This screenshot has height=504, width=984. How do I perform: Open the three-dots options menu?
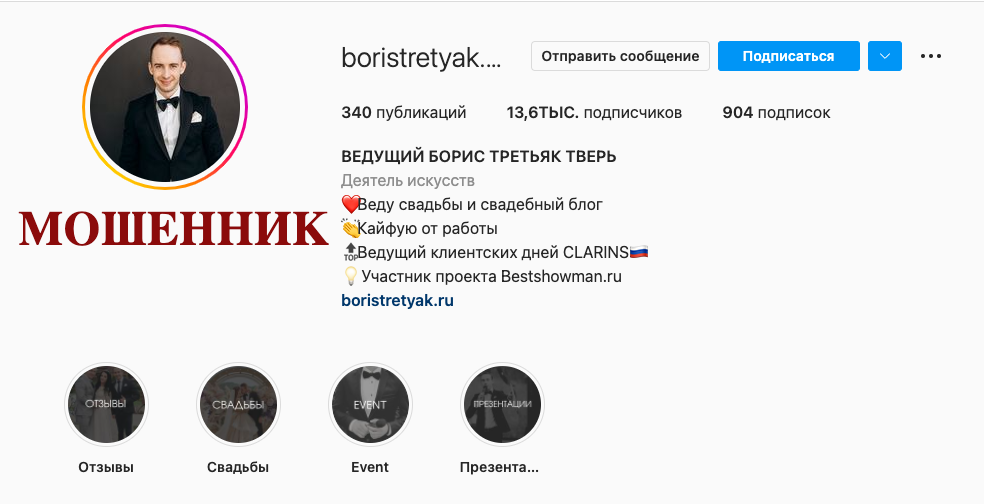(931, 56)
